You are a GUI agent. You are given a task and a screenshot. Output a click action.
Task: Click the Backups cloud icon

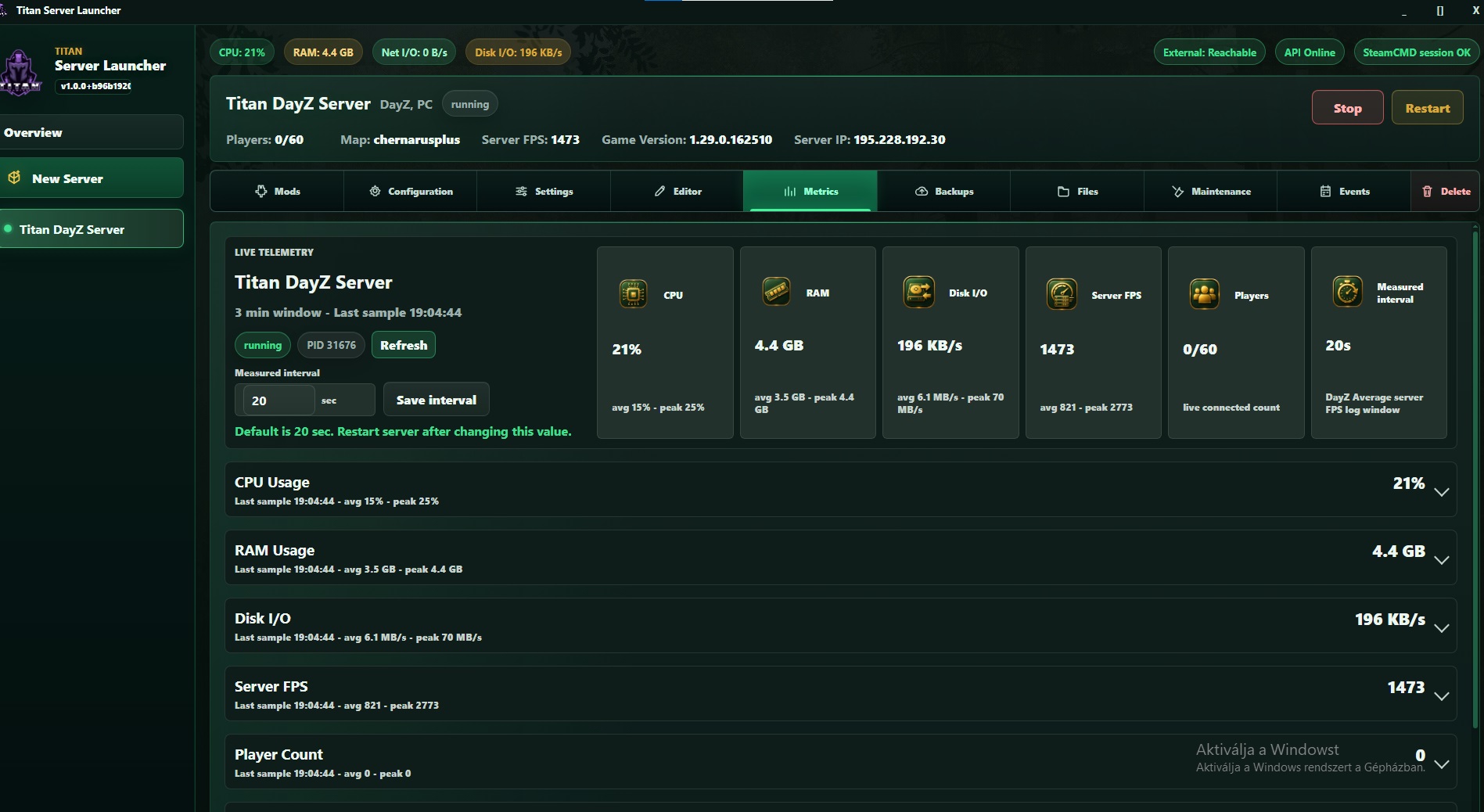(x=922, y=191)
